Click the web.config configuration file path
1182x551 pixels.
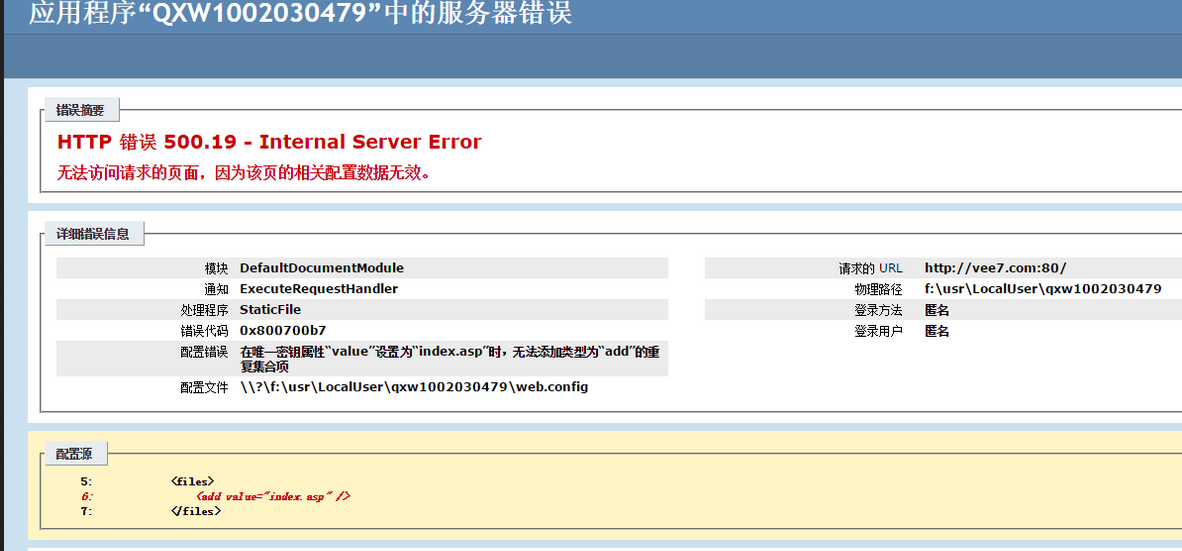point(413,387)
